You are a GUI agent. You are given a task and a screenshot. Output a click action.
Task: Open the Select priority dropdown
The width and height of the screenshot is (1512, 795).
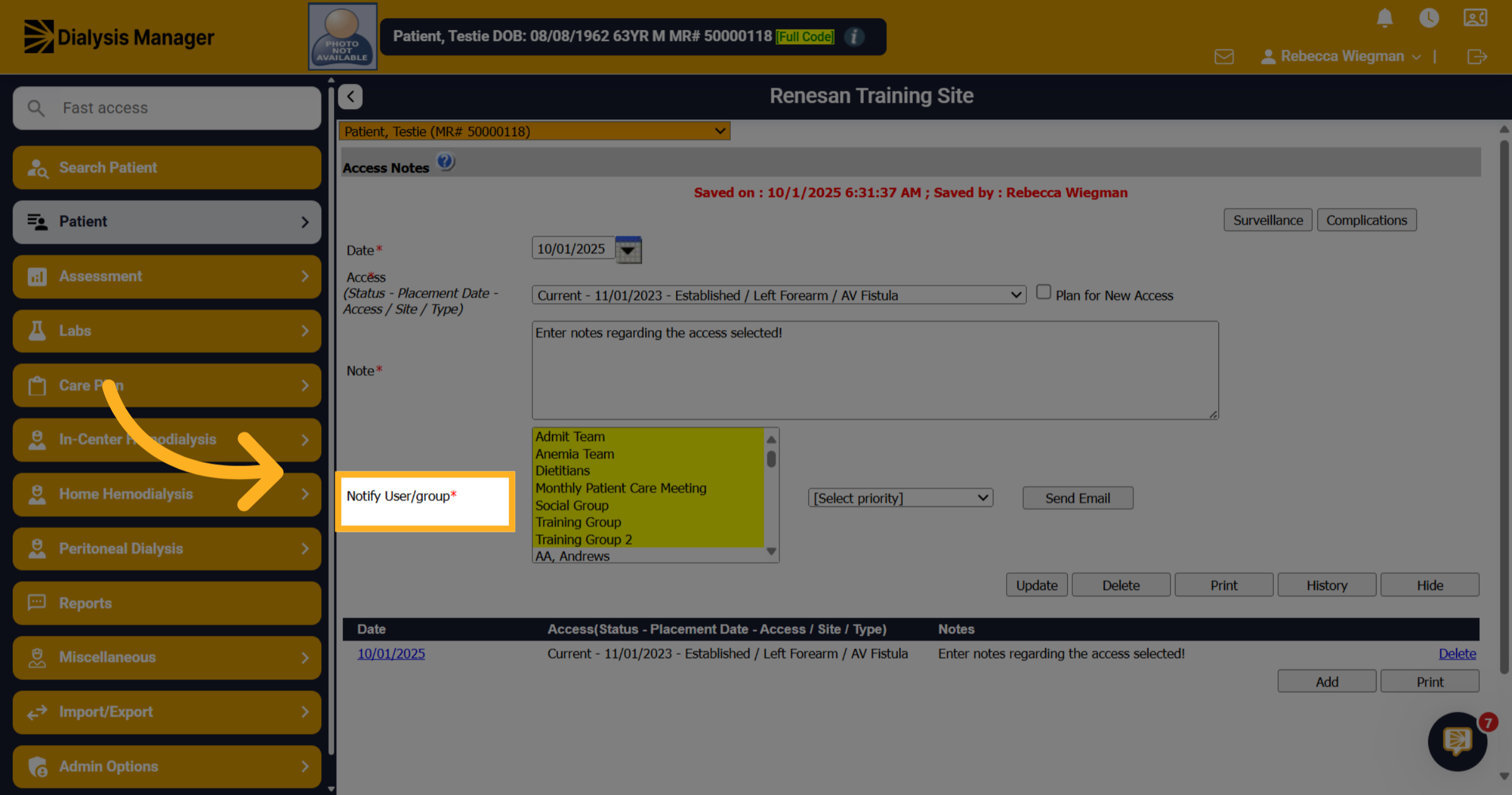[x=900, y=498]
